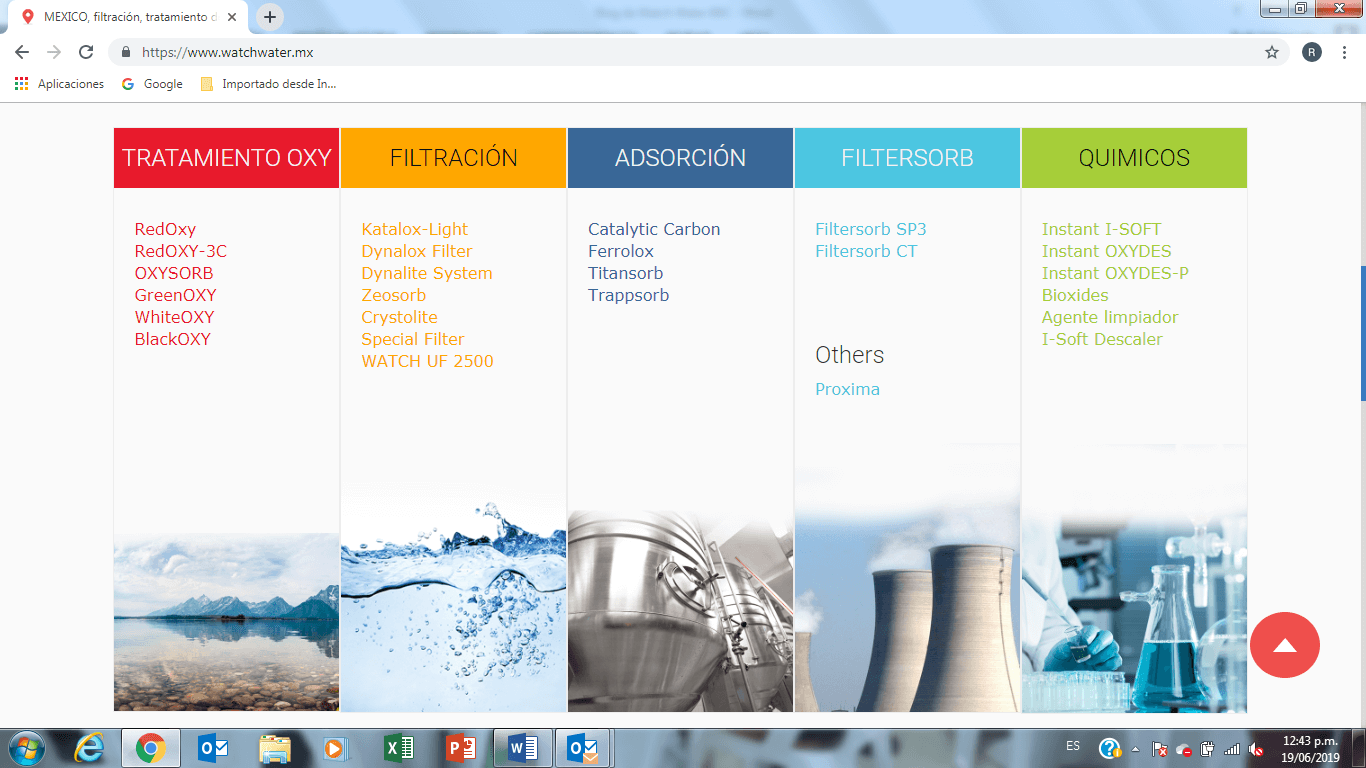Open the Chrome three-dot menu
The height and width of the screenshot is (768, 1366).
click(x=1343, y=52)
